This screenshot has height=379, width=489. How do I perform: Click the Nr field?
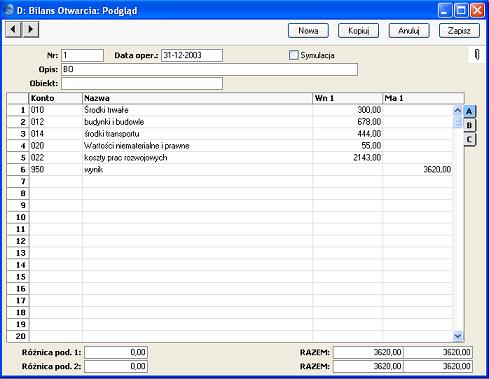(x=82, y=55)
